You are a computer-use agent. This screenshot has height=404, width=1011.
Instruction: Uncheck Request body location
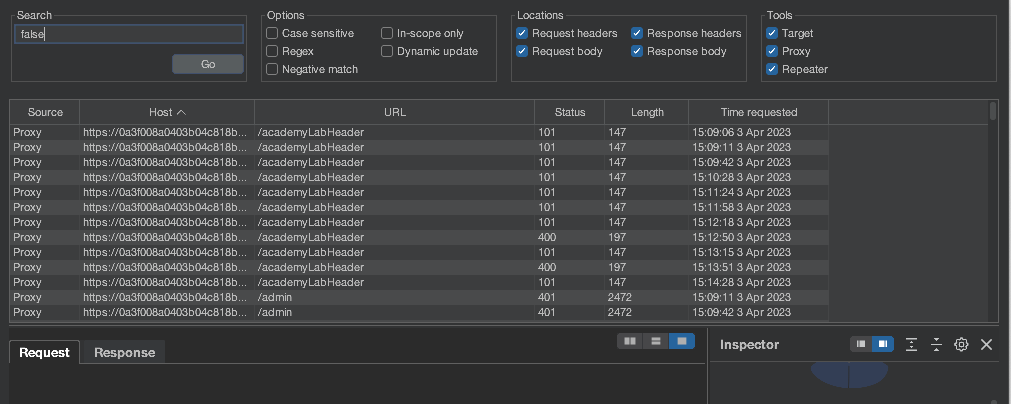(522, 51)
